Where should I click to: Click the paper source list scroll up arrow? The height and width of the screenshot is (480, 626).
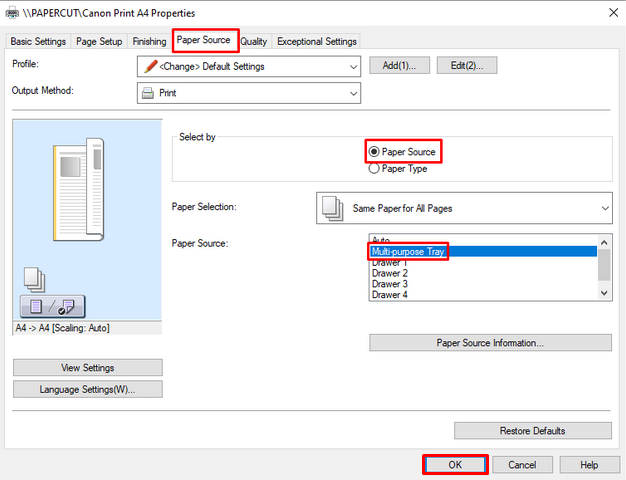pyautogui.click(x=604, y=242)
